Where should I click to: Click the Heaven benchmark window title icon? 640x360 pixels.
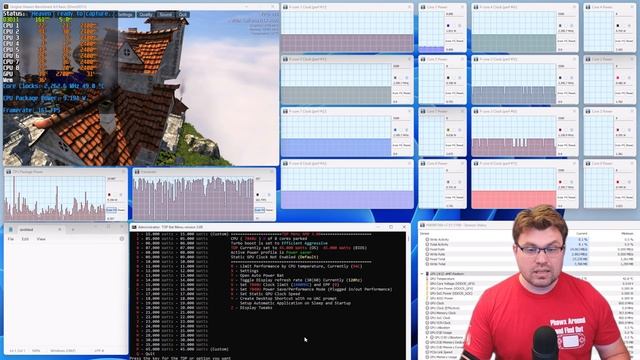(x=6, y=7)
